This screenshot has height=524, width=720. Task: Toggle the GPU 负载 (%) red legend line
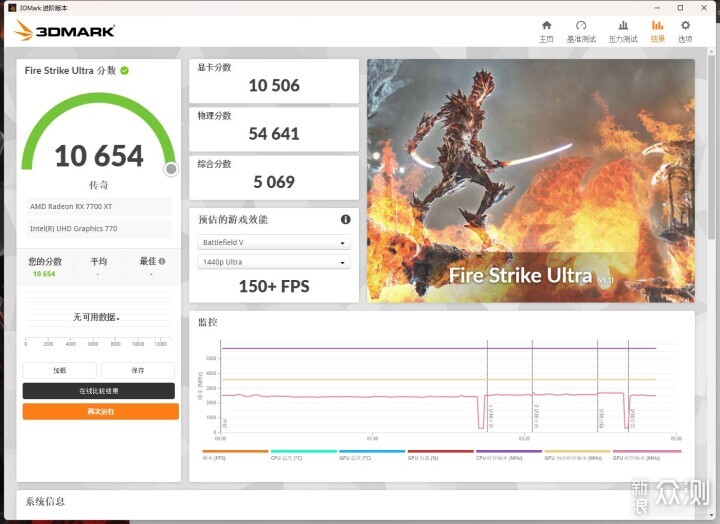440,451
